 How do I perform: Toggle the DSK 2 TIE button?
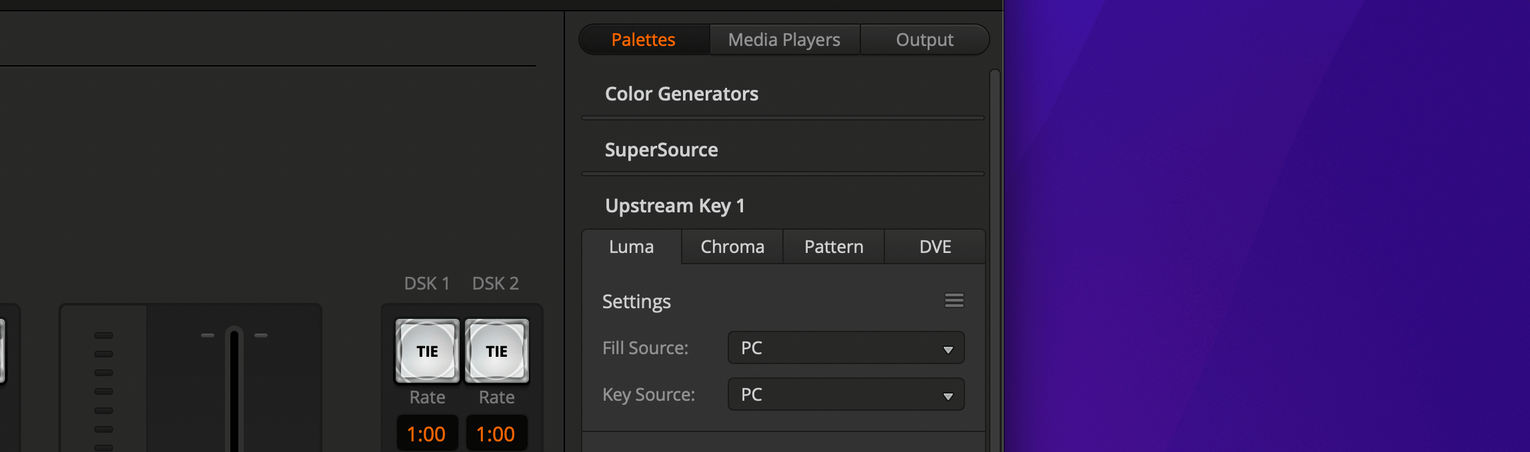click(x=496, y=351)
